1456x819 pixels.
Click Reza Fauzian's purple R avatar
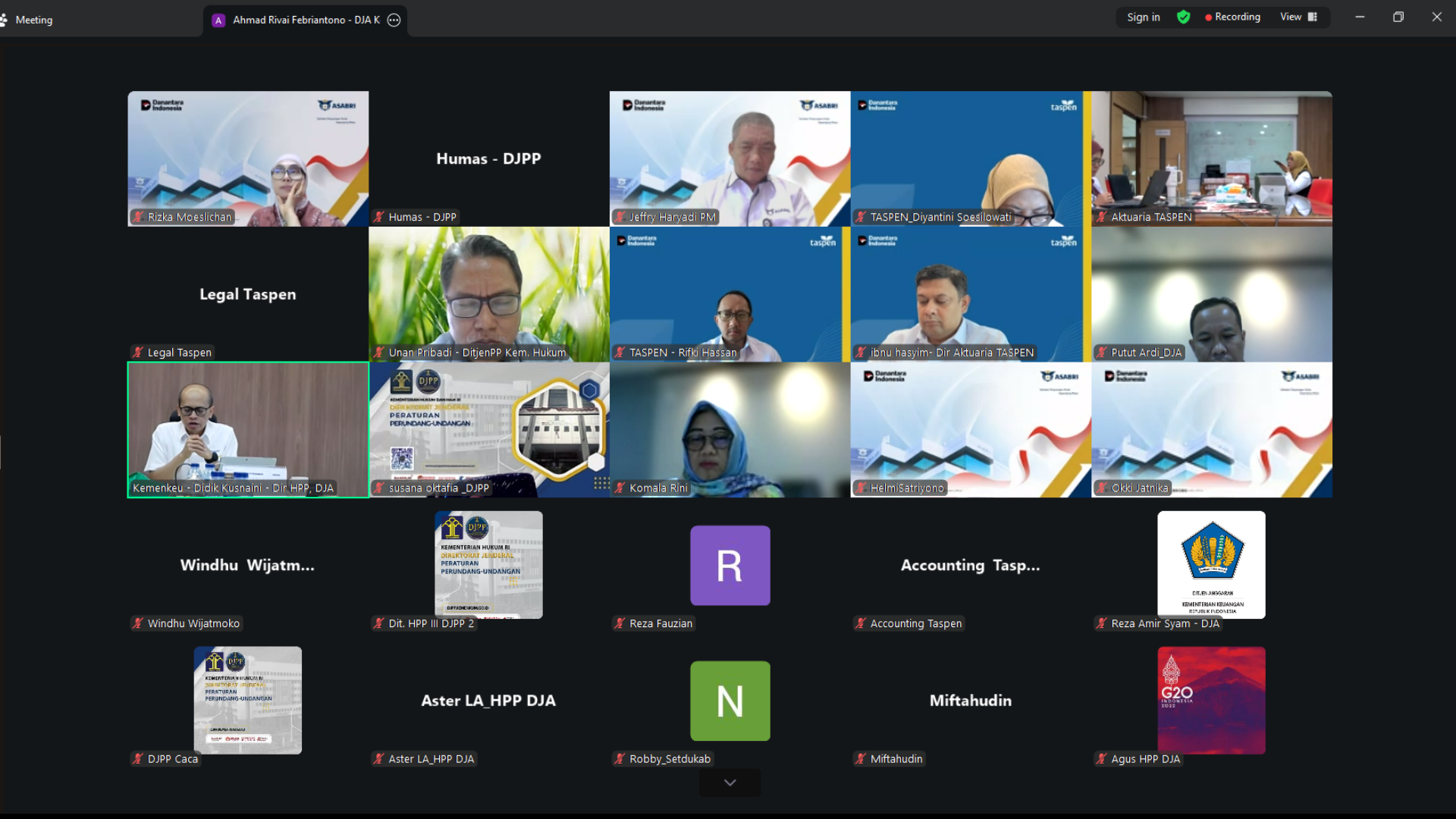click(730, 565)
